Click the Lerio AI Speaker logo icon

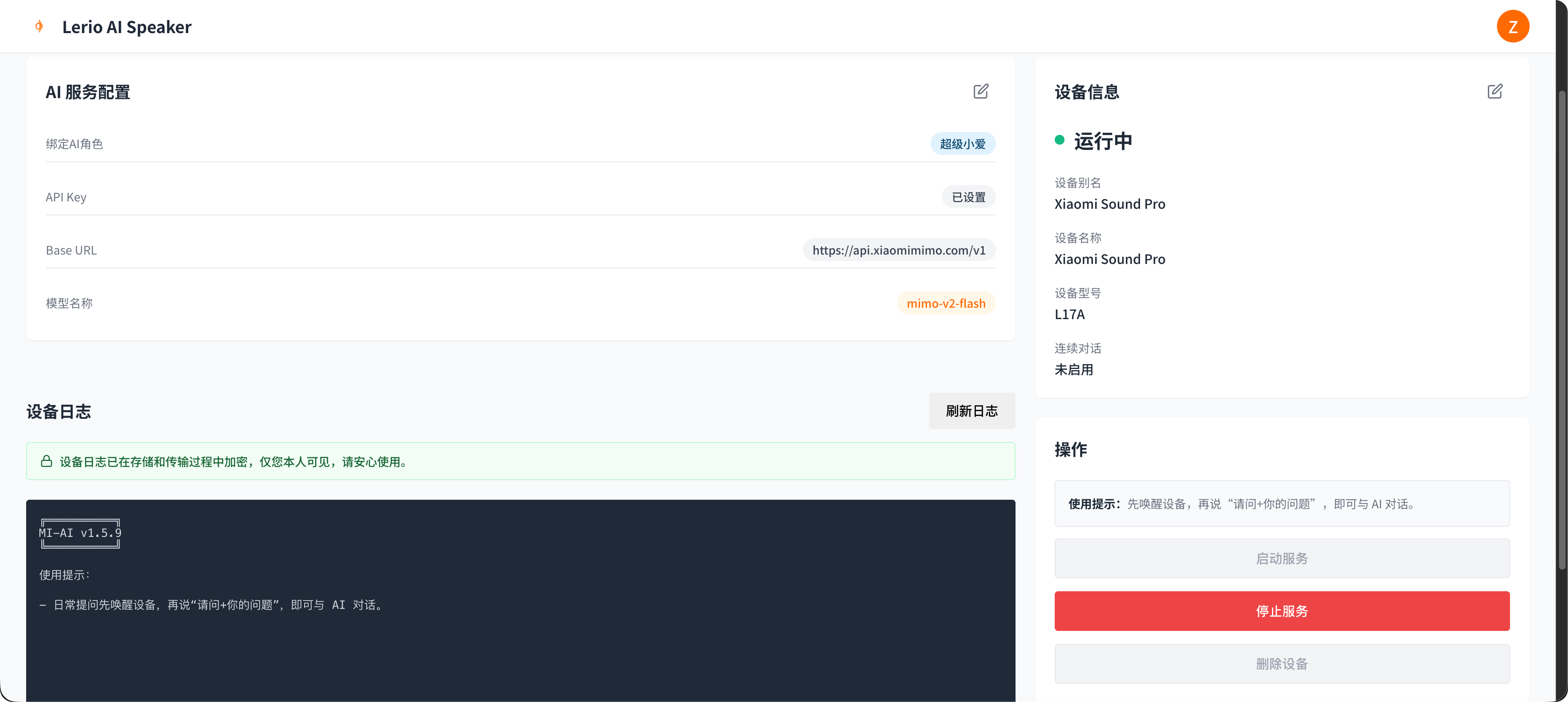pyautogui.click(x=39, y=26)
